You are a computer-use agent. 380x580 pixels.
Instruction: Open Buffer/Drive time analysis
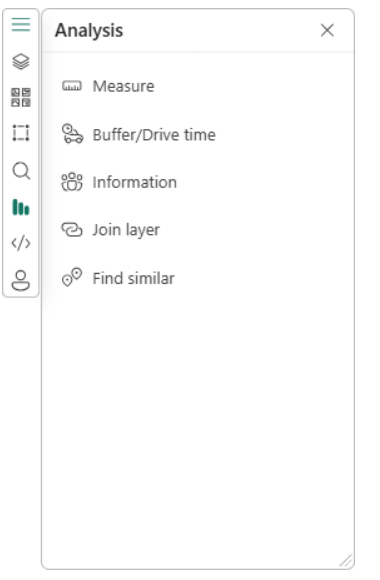154,135
